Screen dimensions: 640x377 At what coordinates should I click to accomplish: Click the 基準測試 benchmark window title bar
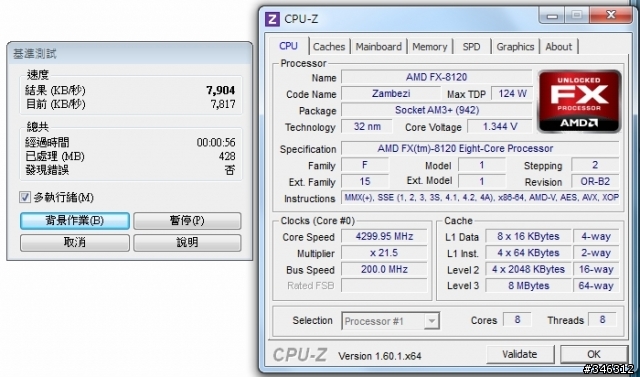(x=129, y=53)
